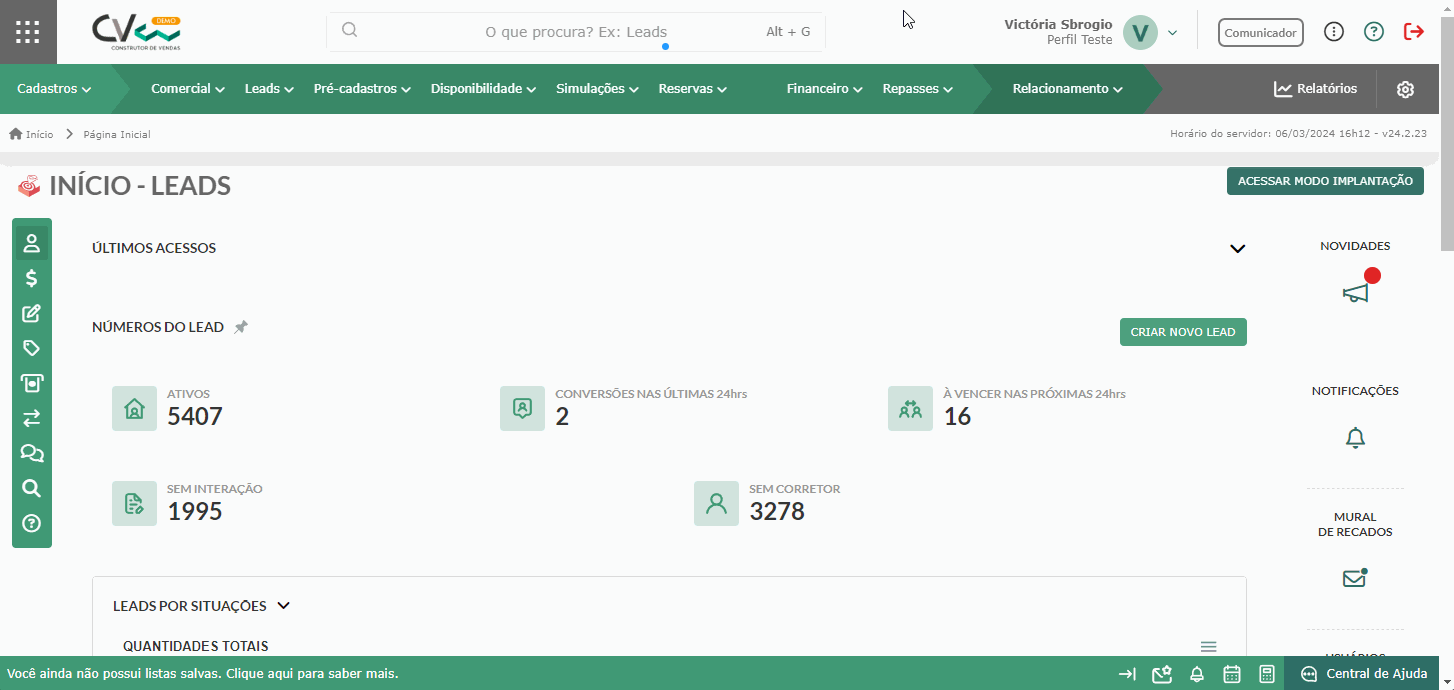The image size is (1454, 690).
Task: Open the Cadastros dropdown menu
Action: coord(54,89)
